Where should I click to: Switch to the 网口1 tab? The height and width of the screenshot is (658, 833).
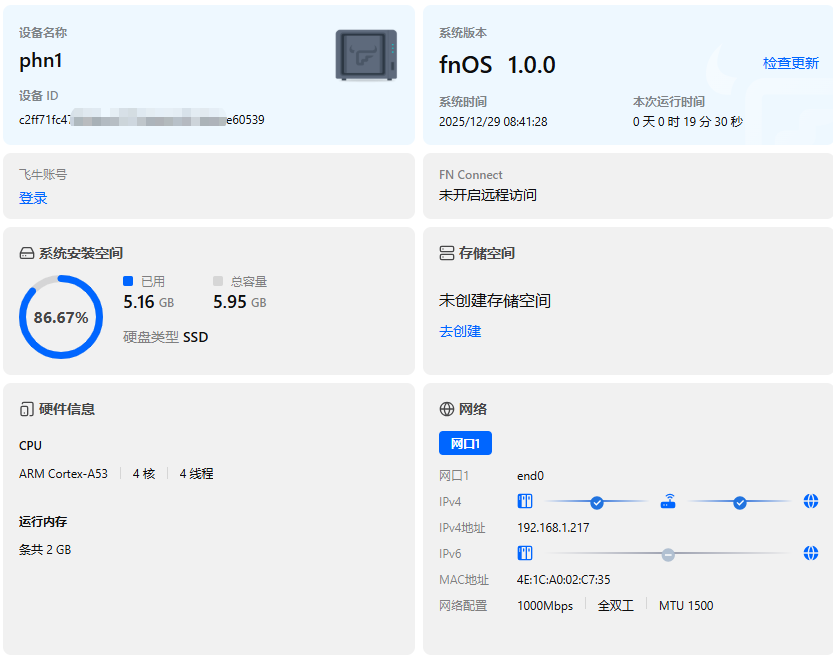[465, 441]
